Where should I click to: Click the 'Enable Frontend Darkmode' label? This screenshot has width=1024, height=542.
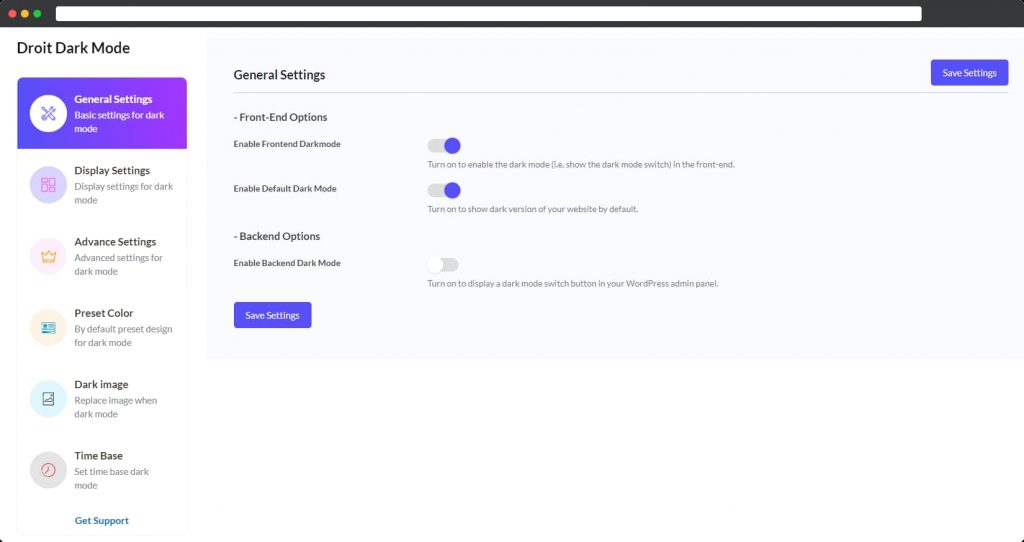287,144
